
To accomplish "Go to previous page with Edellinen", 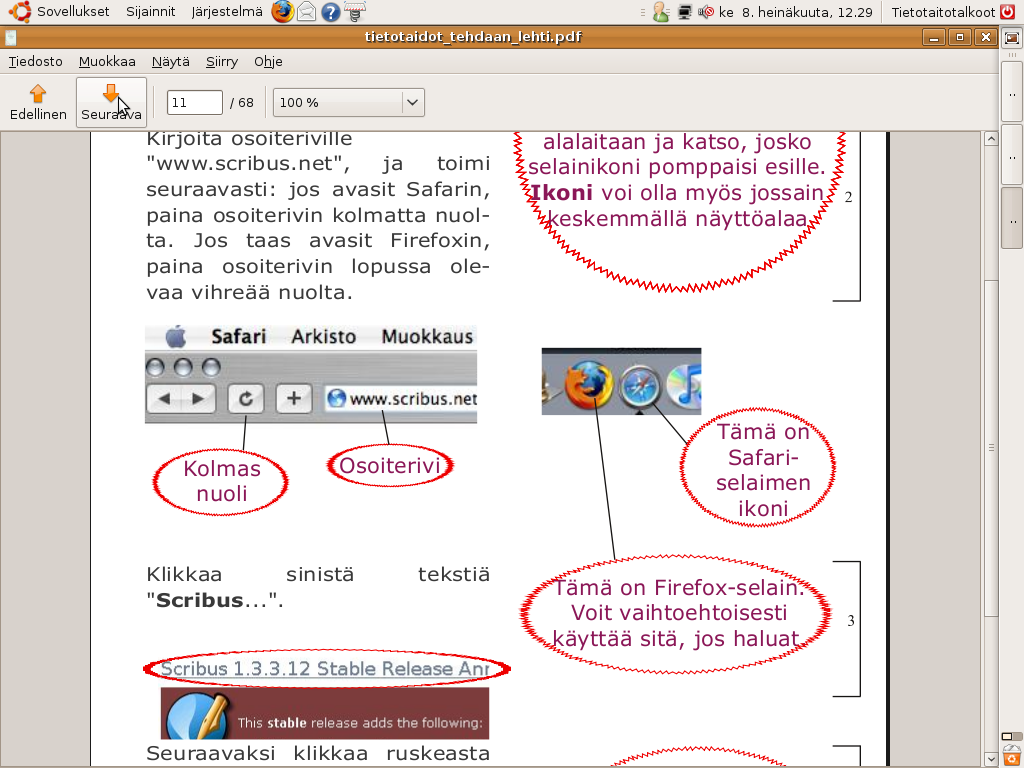I will pos(38,103).
